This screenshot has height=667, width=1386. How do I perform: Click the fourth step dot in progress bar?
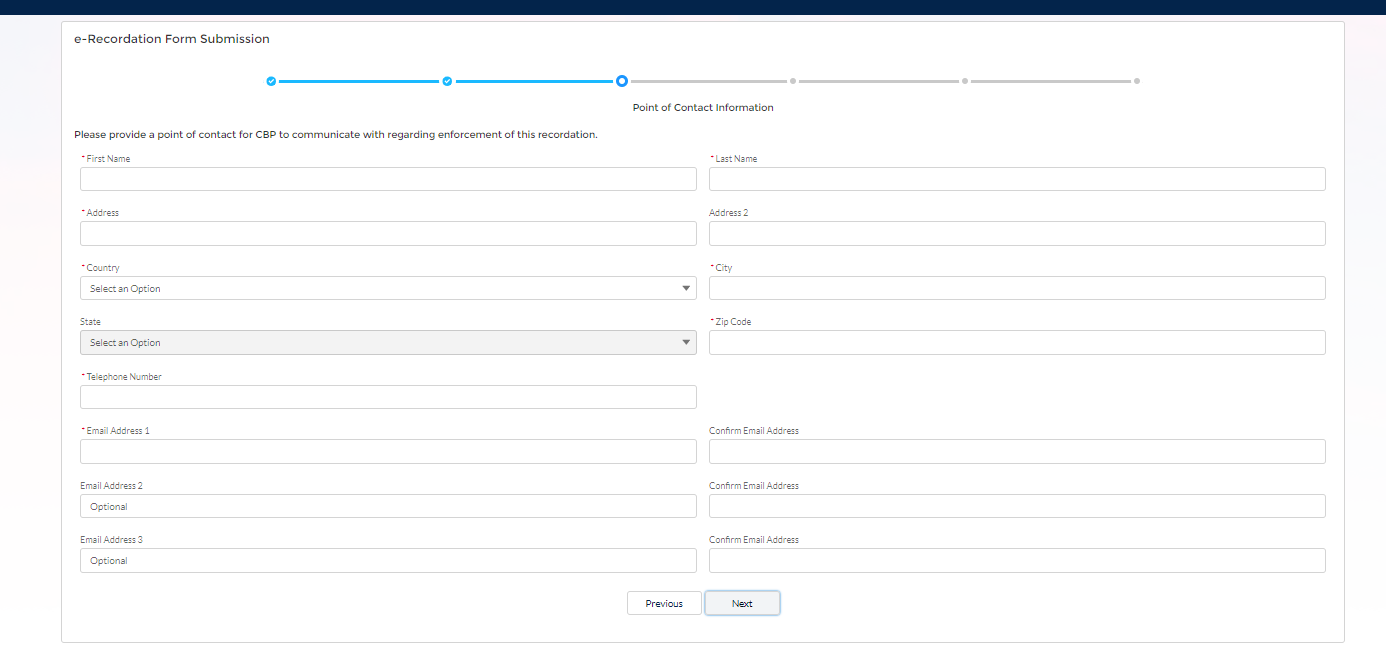pyautogui.click(x=793, y=81)
